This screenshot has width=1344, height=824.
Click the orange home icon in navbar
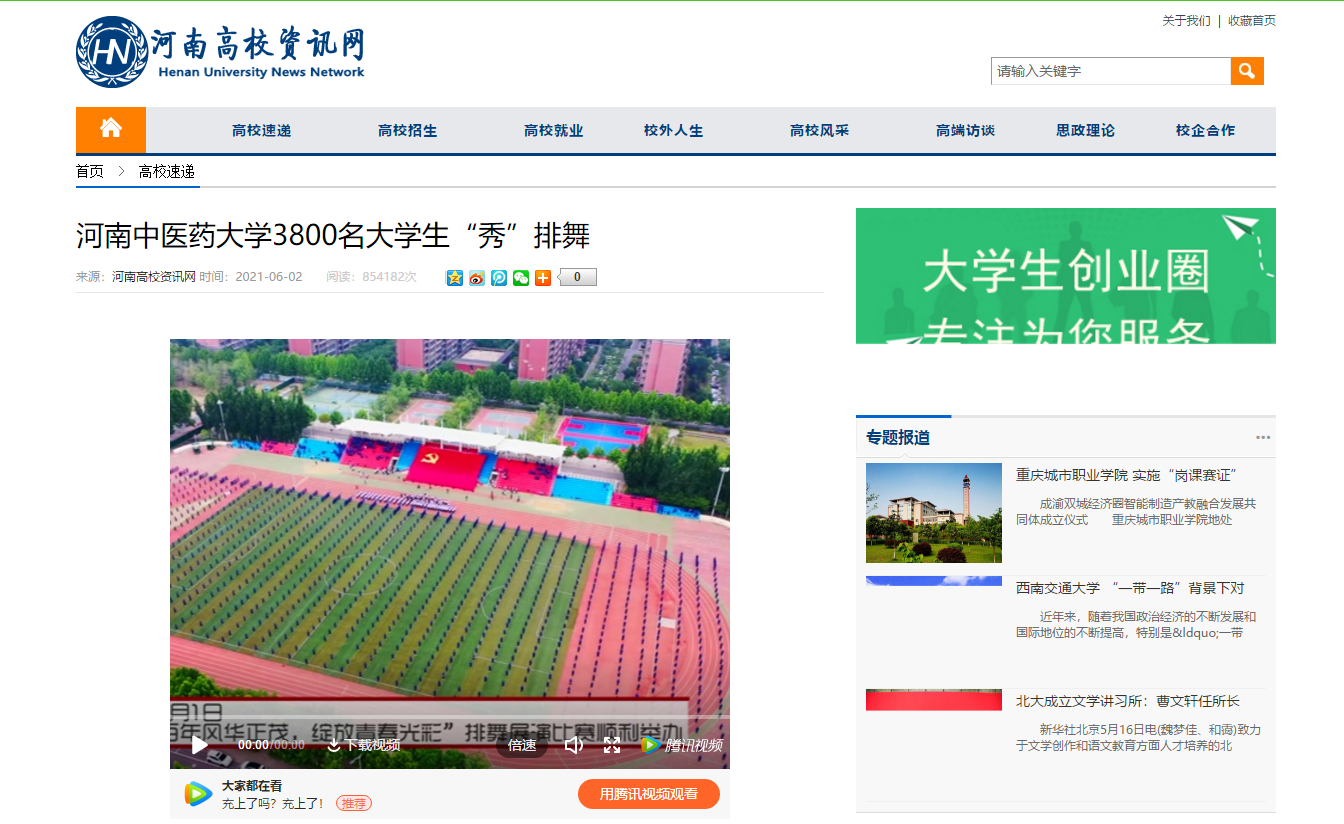pyautogui.click(x=111, y=129)
